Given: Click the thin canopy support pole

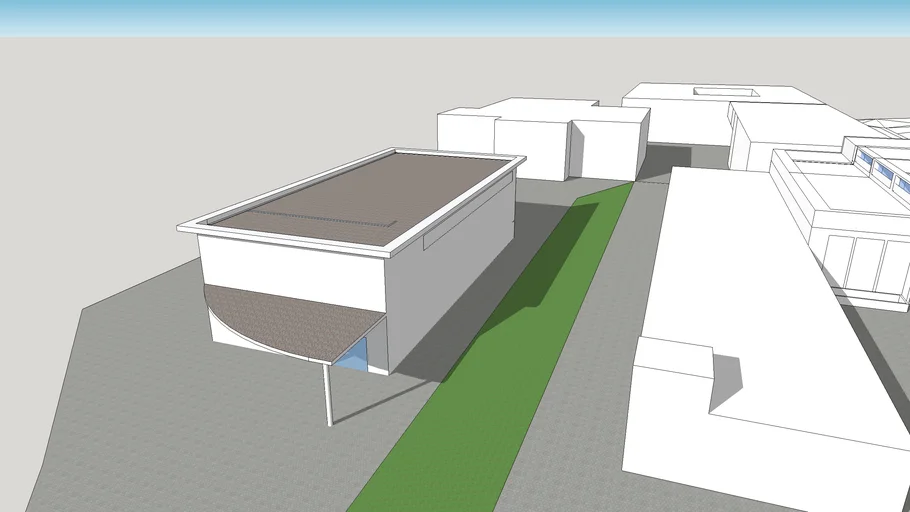Looking at the screenshot, I should [328, 393].
